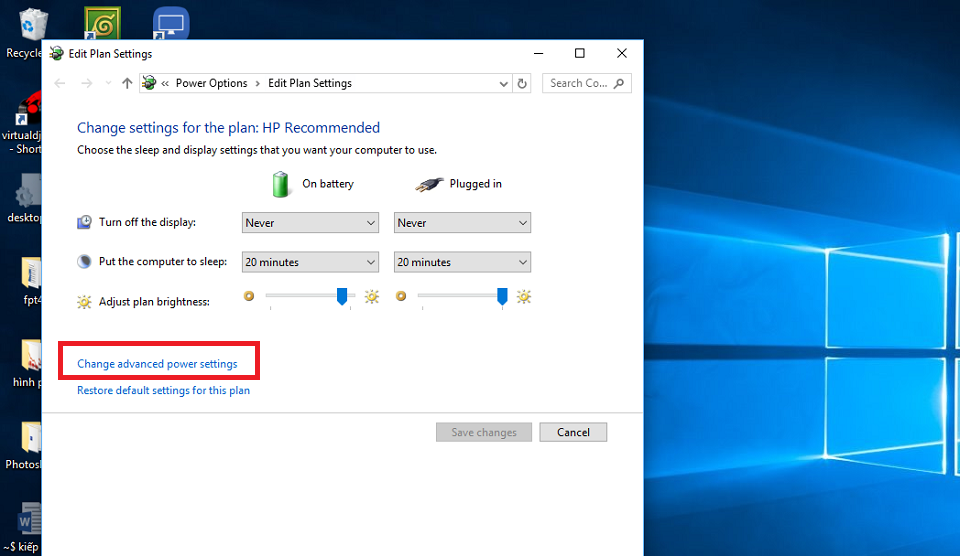Screen dimensions: 960x556
Task: Expand the address bar history dropdown
Action: (503, 84)
